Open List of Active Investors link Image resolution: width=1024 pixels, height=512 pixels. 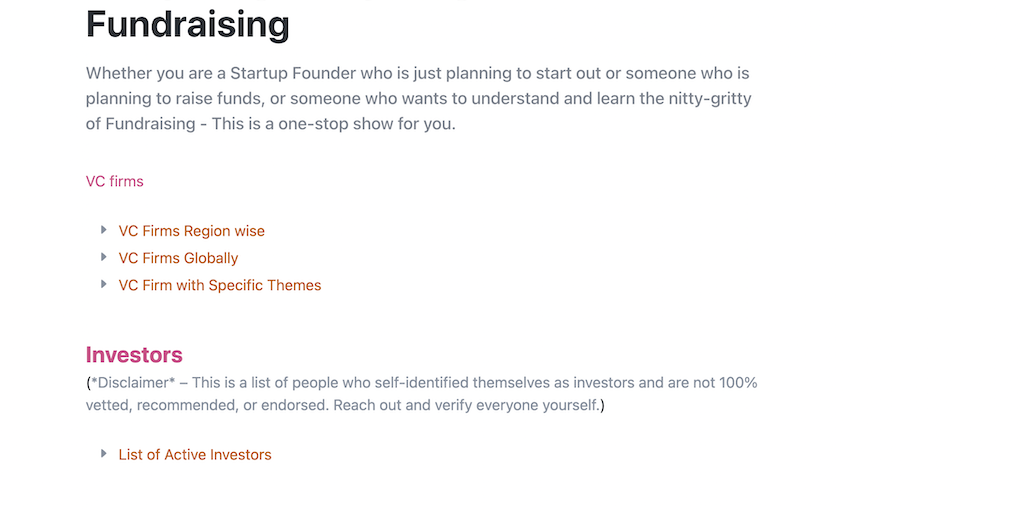tap(195, 455)
